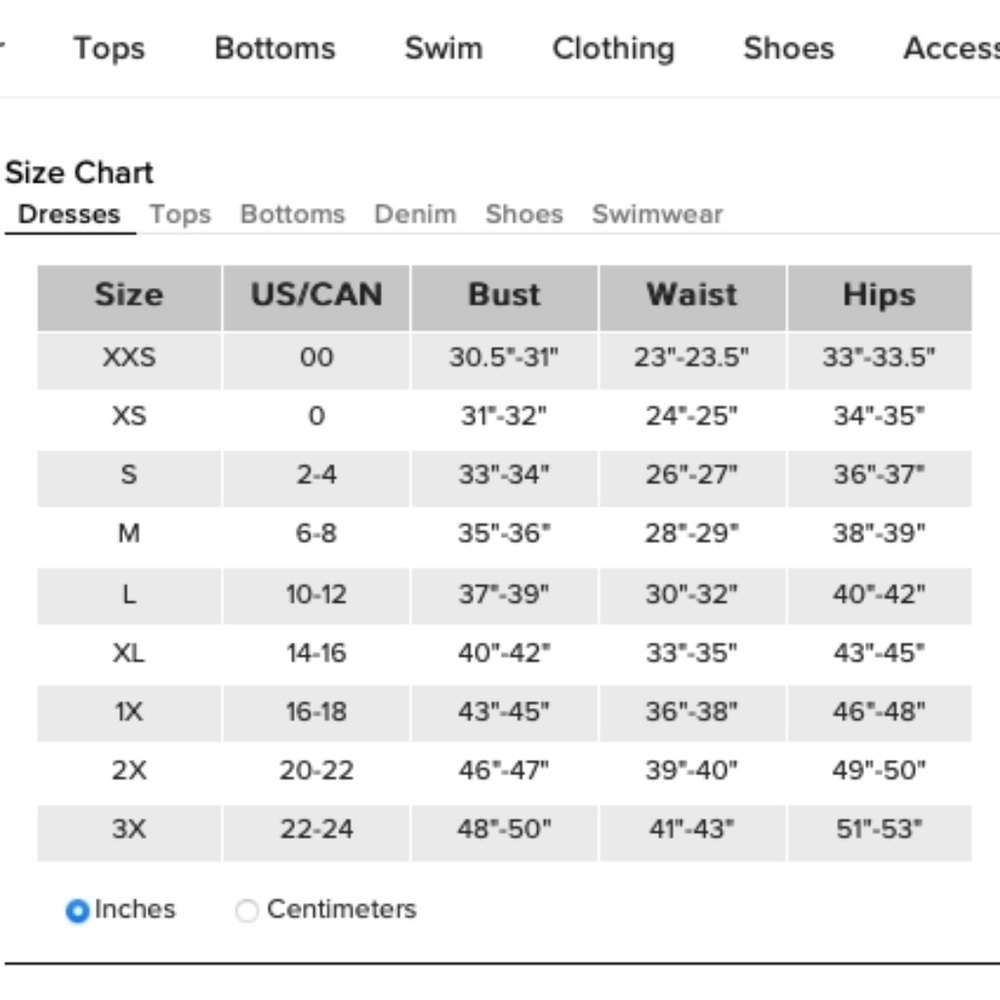Switch to the Bottoms size chart tab
Image resolution: width=1000 pixels, height=1000 pixels.
(x=293, y=214)
